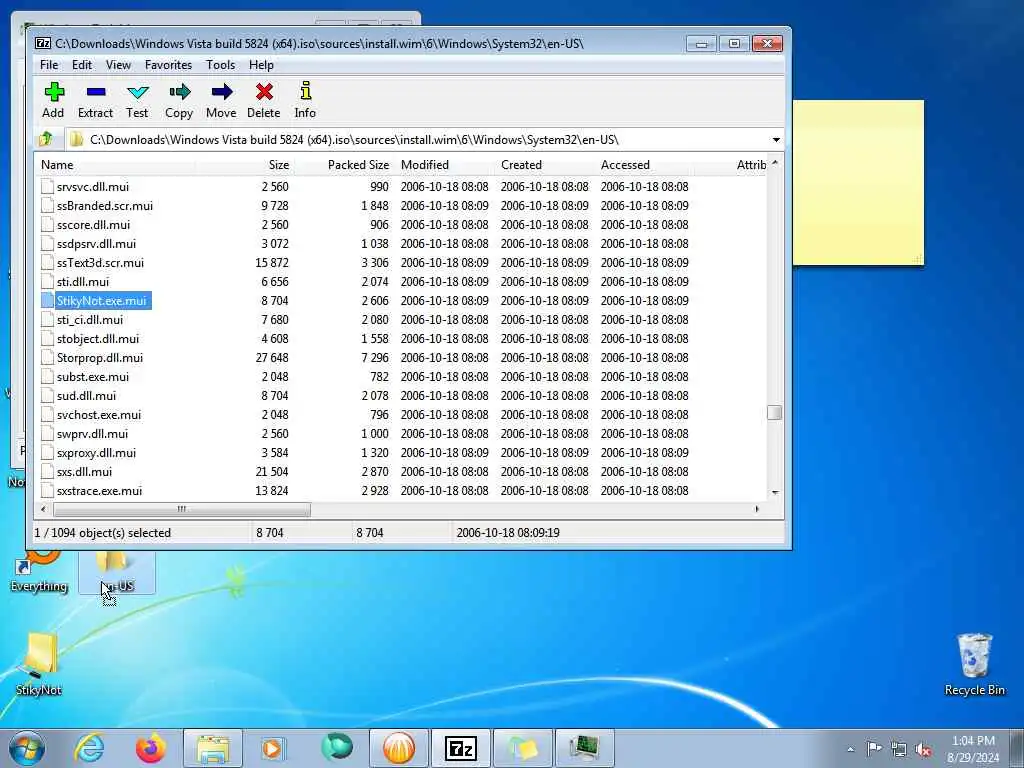Click the green Add toolbar icon
1024x768 pixels.
(x=54, y=92)
